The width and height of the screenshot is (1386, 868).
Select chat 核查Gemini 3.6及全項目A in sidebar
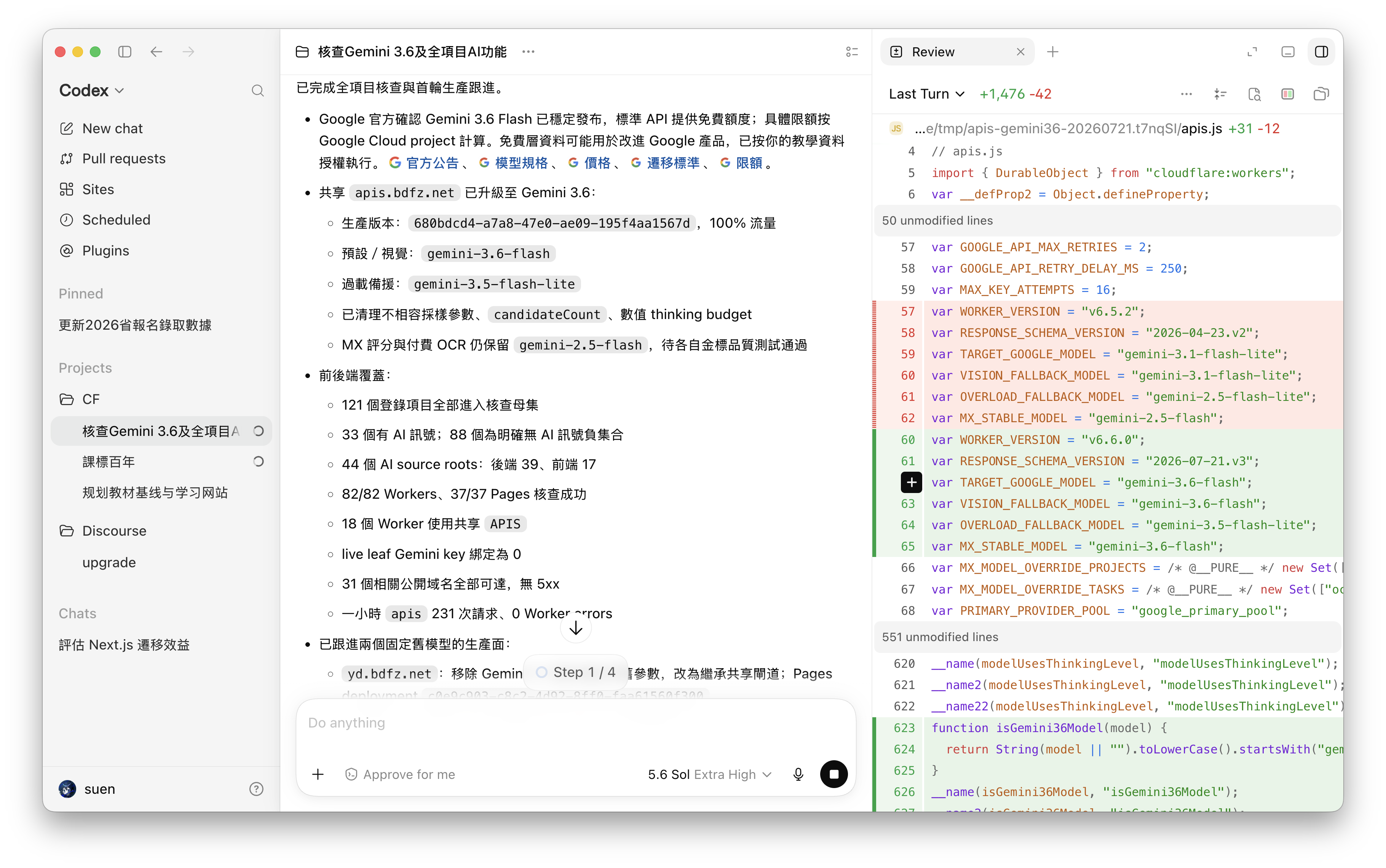tap(161, 431)
